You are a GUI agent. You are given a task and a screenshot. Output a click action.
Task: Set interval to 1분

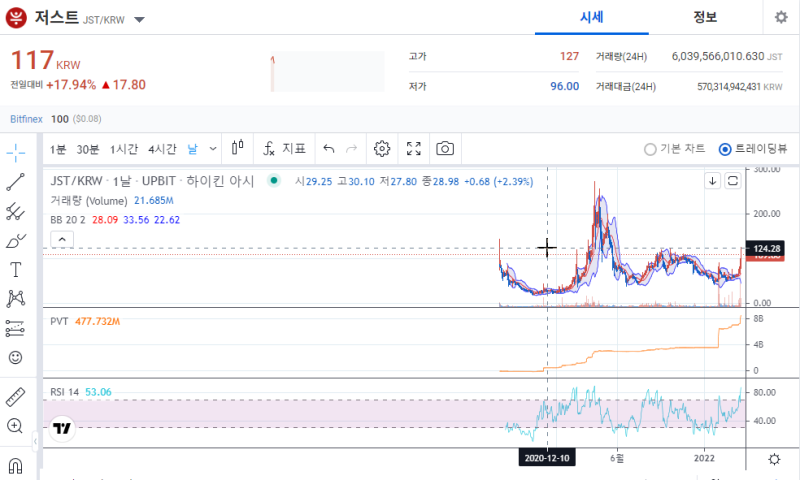pos(58,149)
